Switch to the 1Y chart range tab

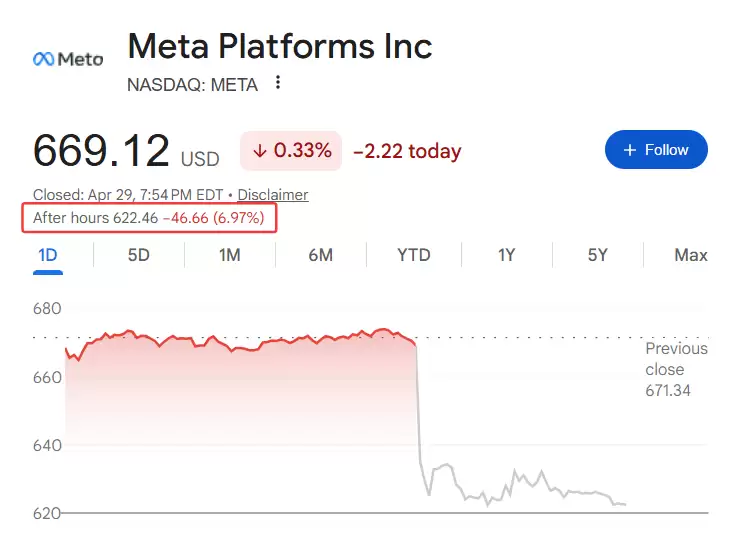coord(506,255)
